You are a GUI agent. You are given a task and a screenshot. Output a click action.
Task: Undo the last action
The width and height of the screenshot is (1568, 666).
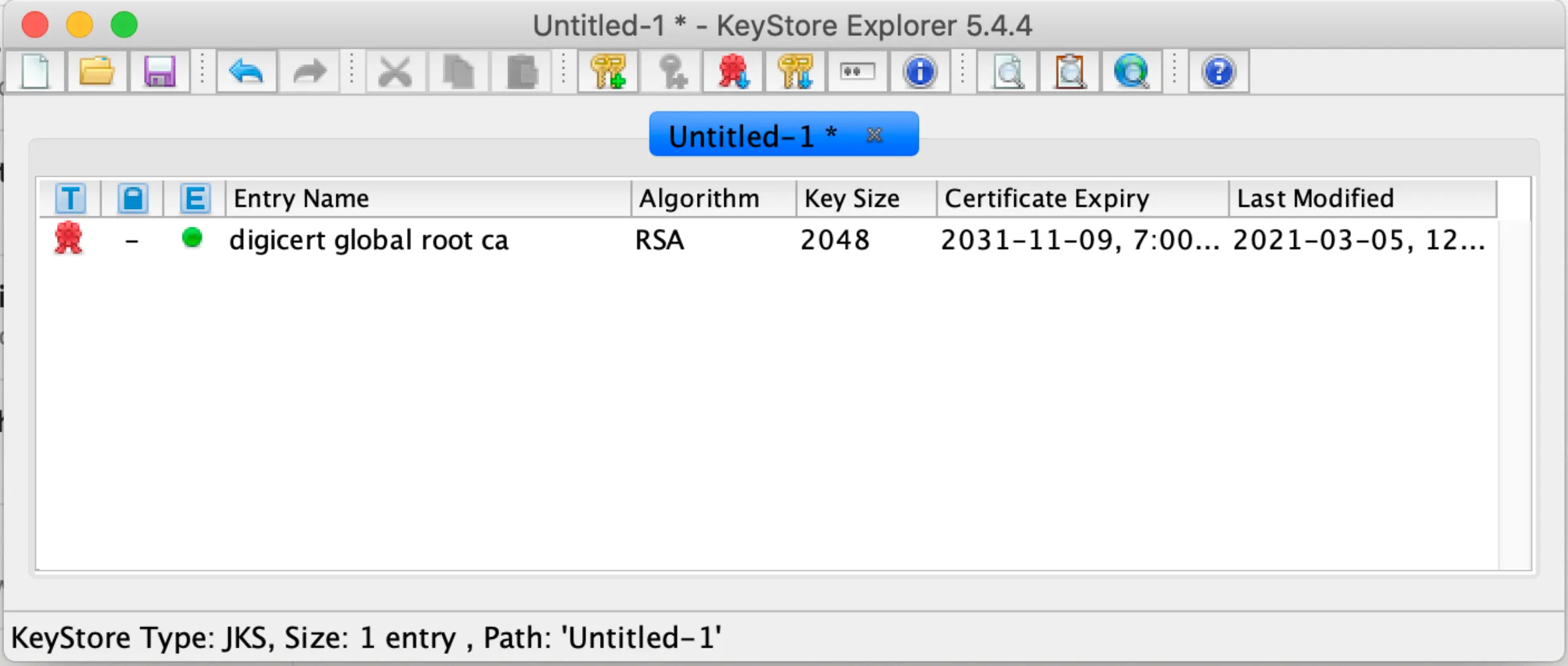pos(246,71)
